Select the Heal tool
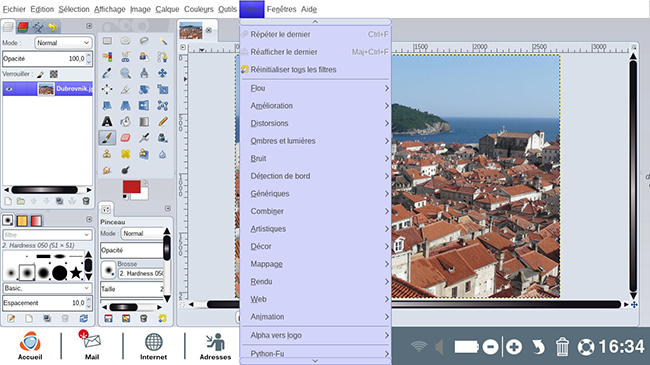 click(125, 154)
